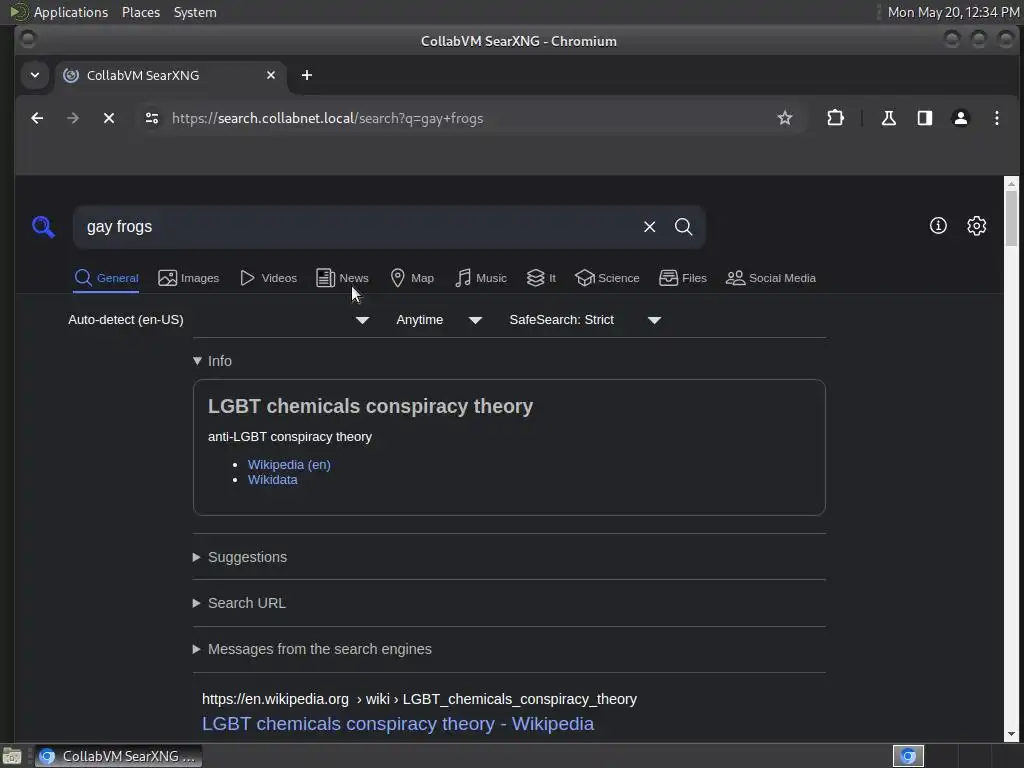Switch to the It tab
1024x768 pixels.
(x=541, y=278)
